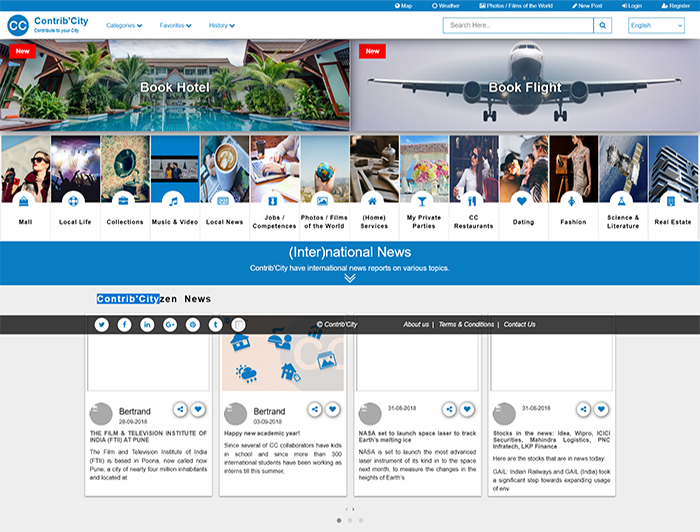The height and width of the screenshot is (532, 700).
Task: Share the NASA laser news article
Action: (x=449, y=409)
